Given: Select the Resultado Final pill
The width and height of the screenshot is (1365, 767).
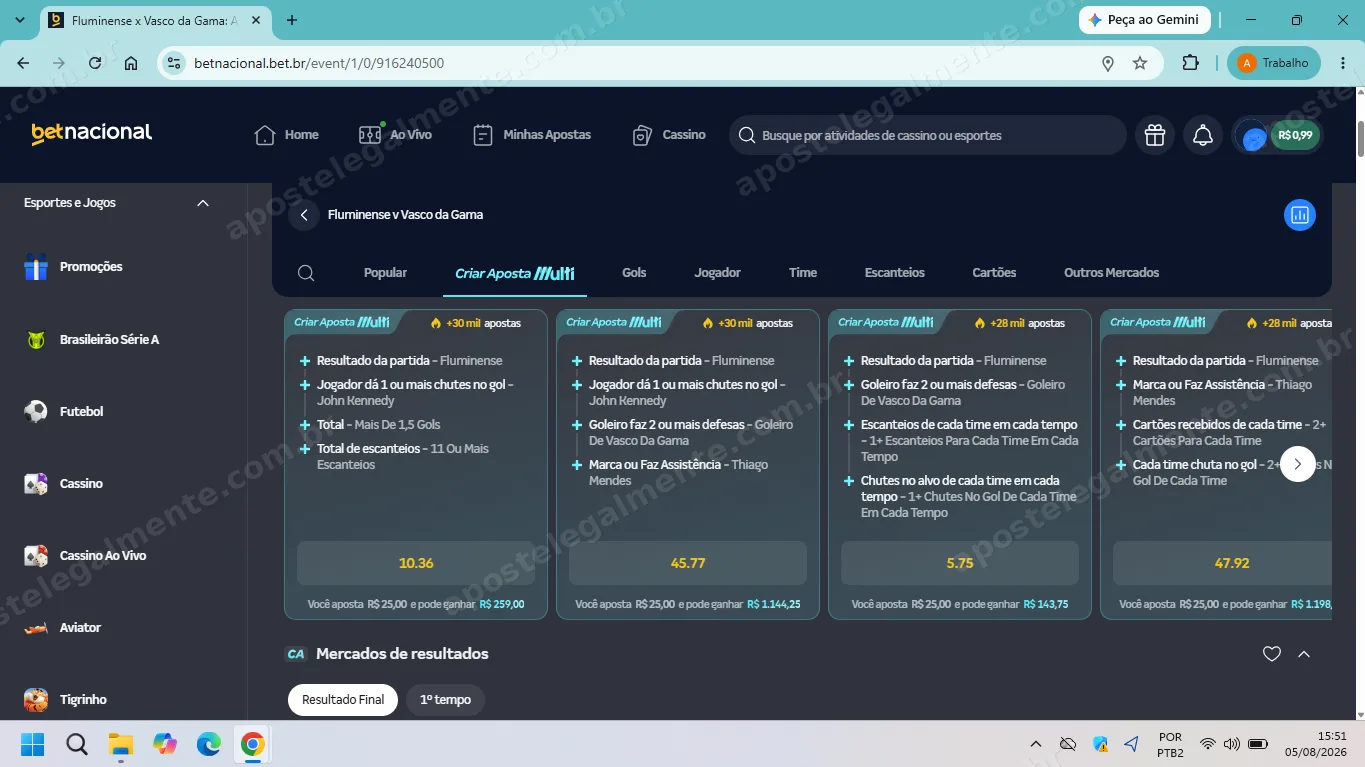Looking at the screenshot, I should click(x=343, y=700).
